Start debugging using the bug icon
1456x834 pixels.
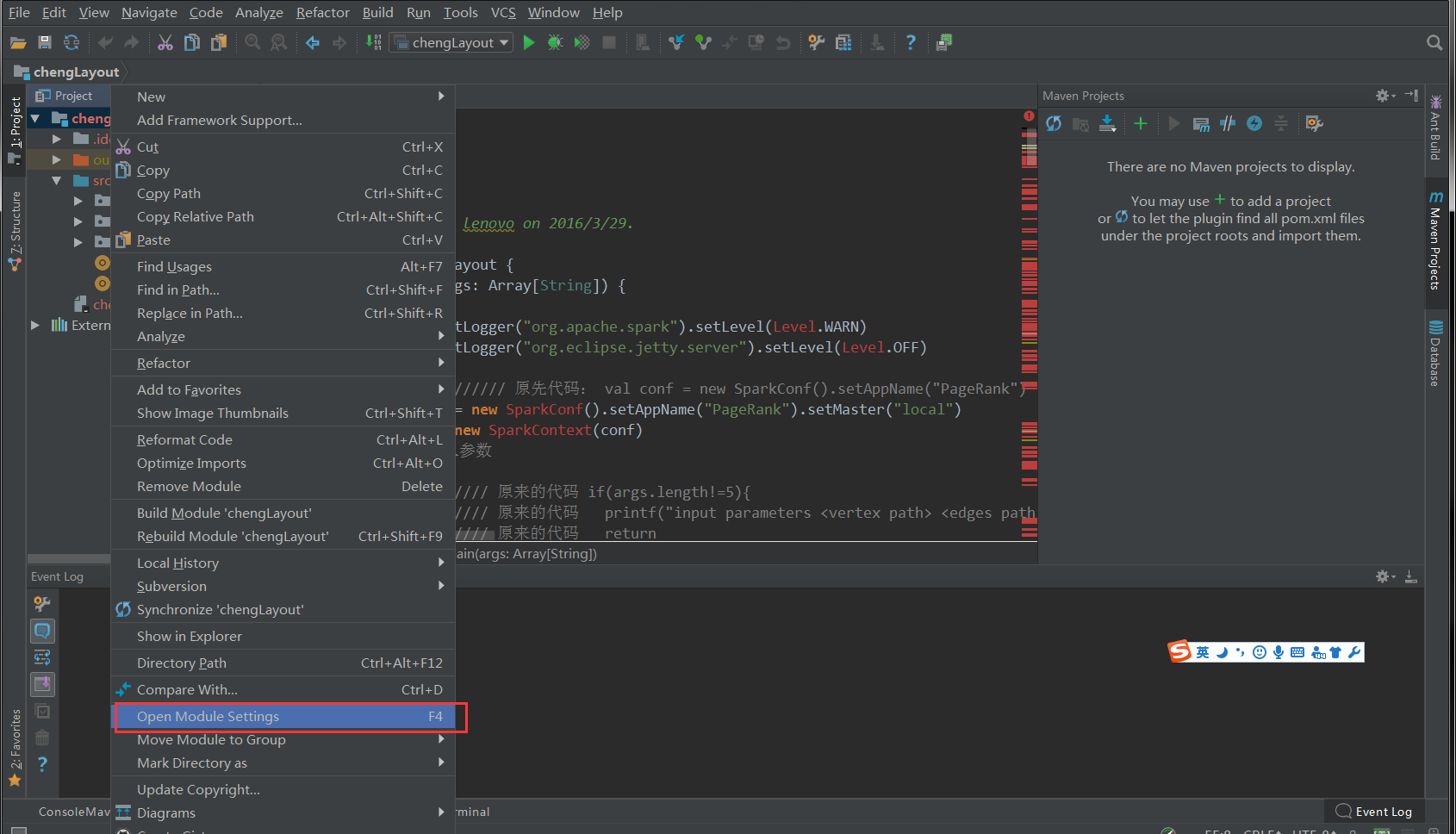point(556,41)
